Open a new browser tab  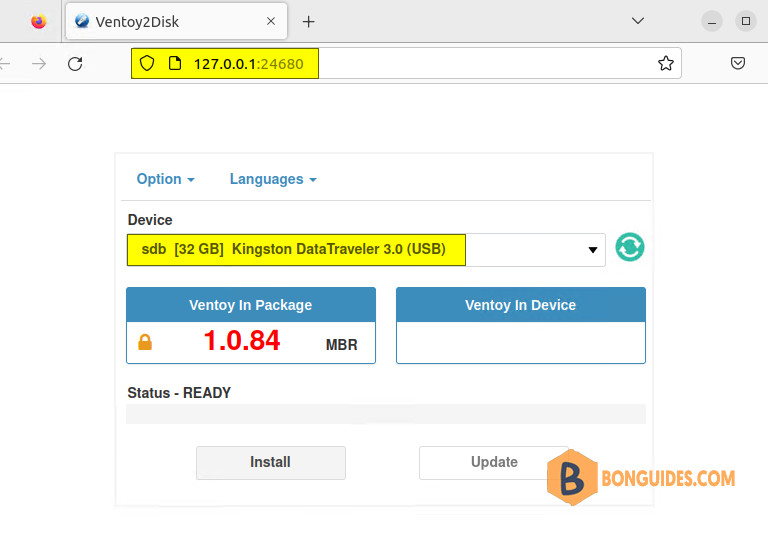309,22
